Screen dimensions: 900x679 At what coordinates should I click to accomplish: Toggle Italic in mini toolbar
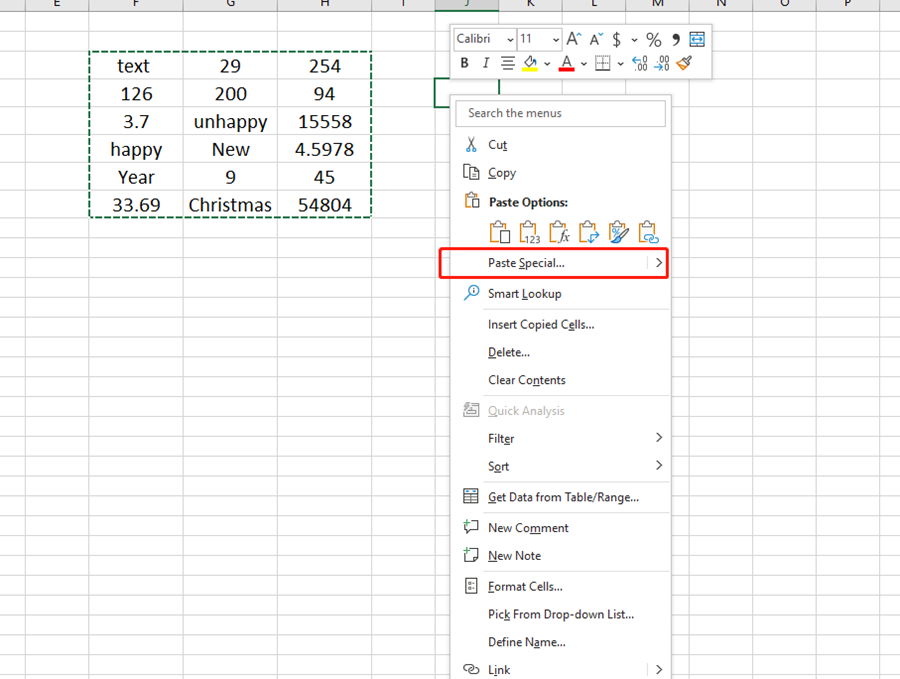[x=486, y=63]
